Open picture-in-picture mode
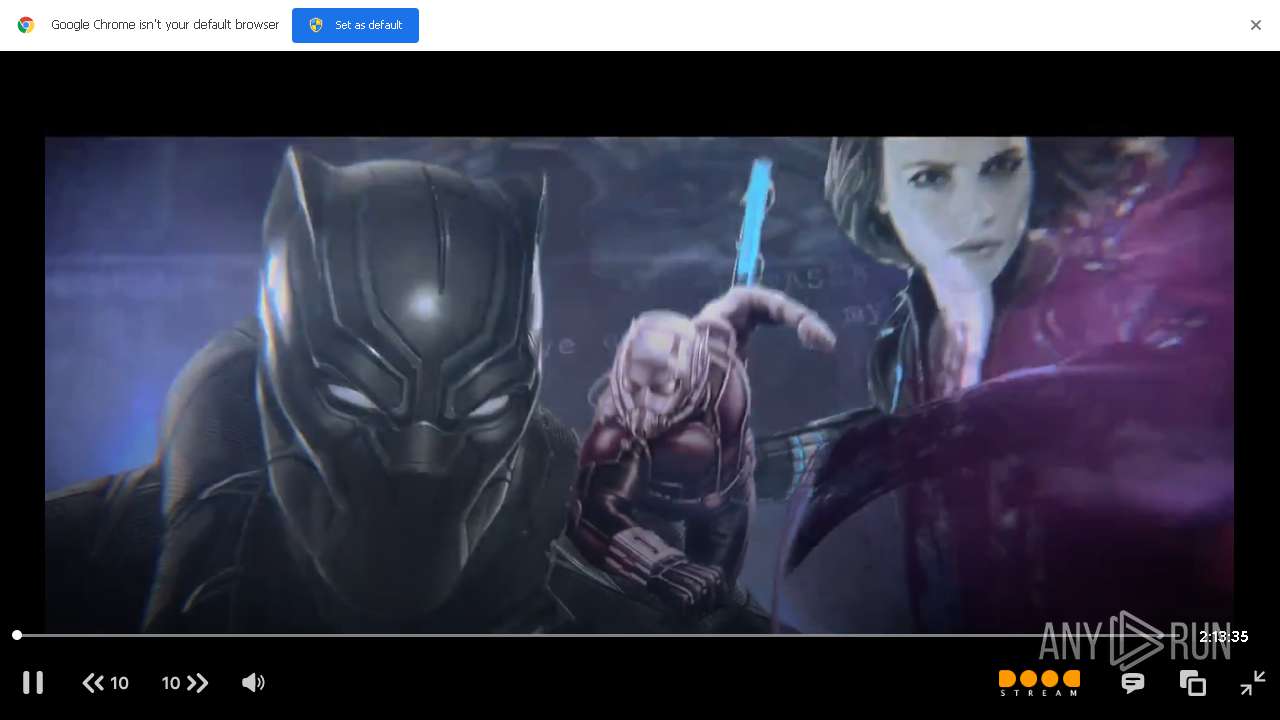1280x720 pixels. (x=1193, y=683)
